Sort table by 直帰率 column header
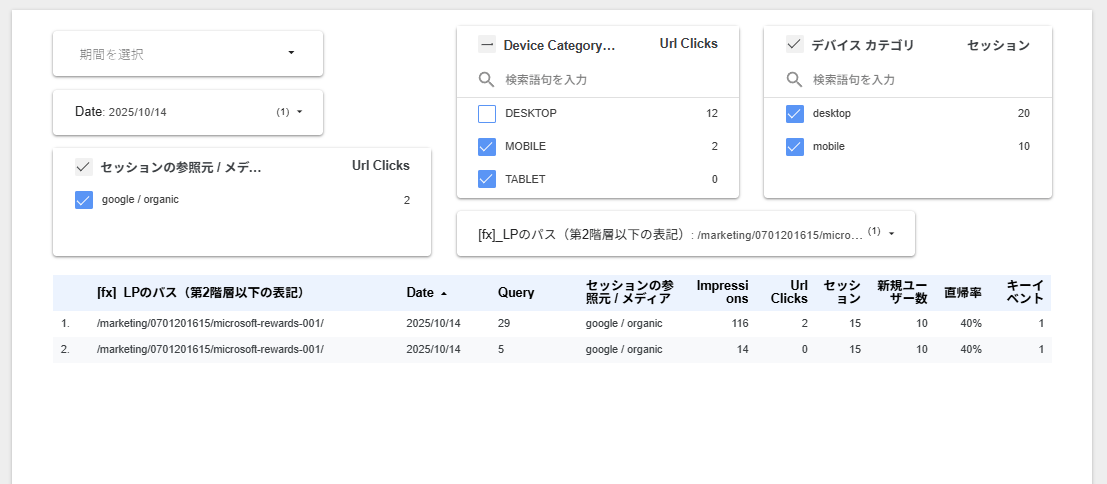The width and height of the screenshot is (1107, 484). click(962, 293)
